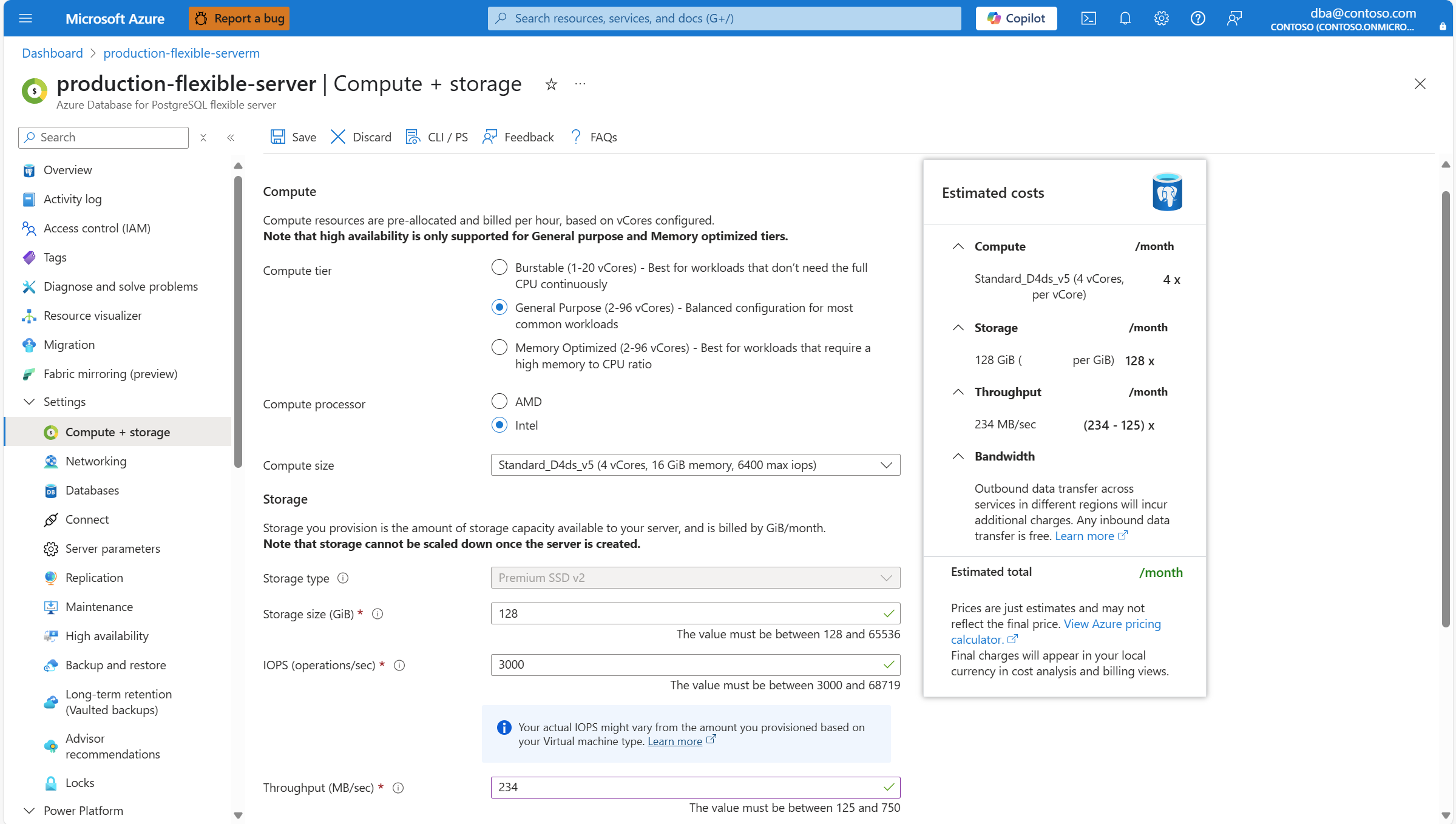Collapse the Throughput cost section

[x=958, y=392]
